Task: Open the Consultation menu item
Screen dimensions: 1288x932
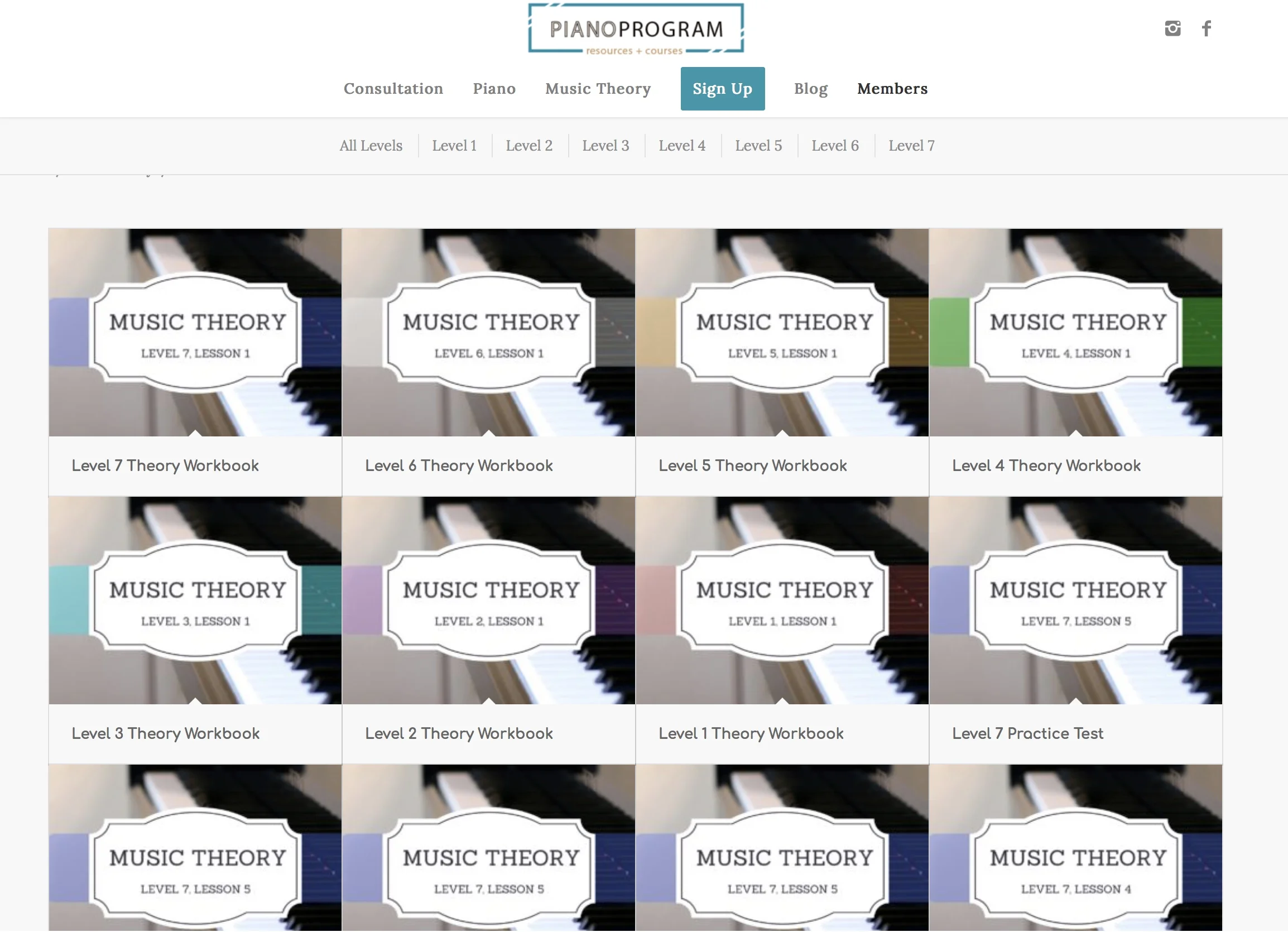Action: click(393, 89)
